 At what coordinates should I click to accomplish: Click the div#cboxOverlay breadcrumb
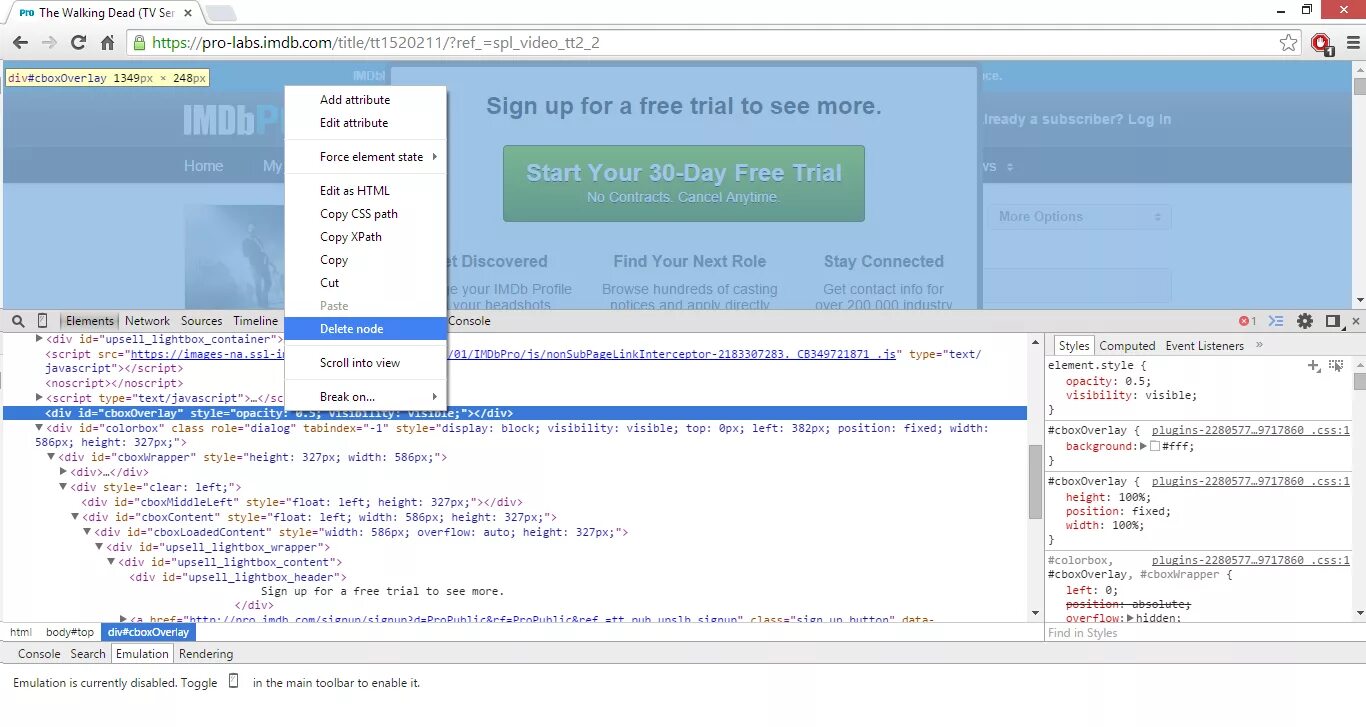pyautogui.click(x=148, y=632)
